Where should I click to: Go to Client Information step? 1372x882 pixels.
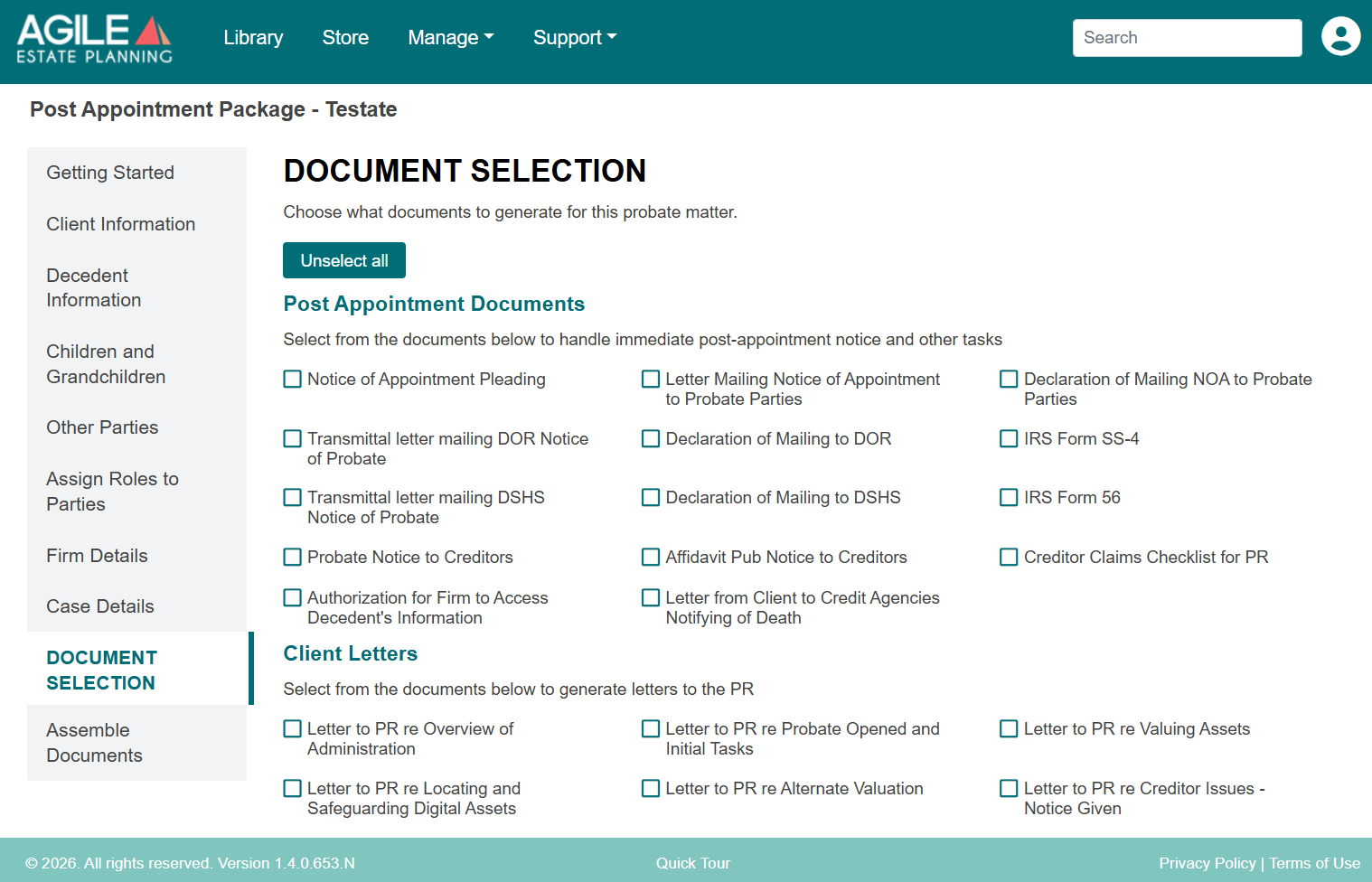click(x=136, y=224)
